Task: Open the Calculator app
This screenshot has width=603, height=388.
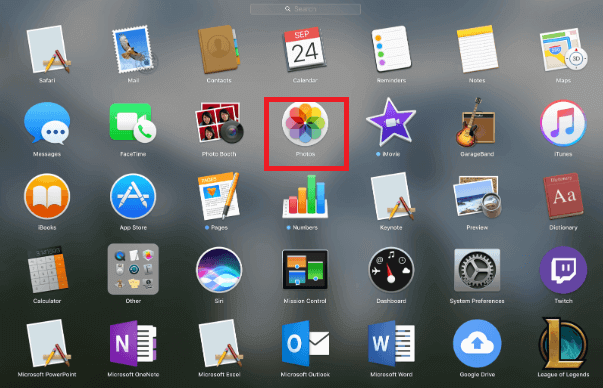Action: point(48,270)
